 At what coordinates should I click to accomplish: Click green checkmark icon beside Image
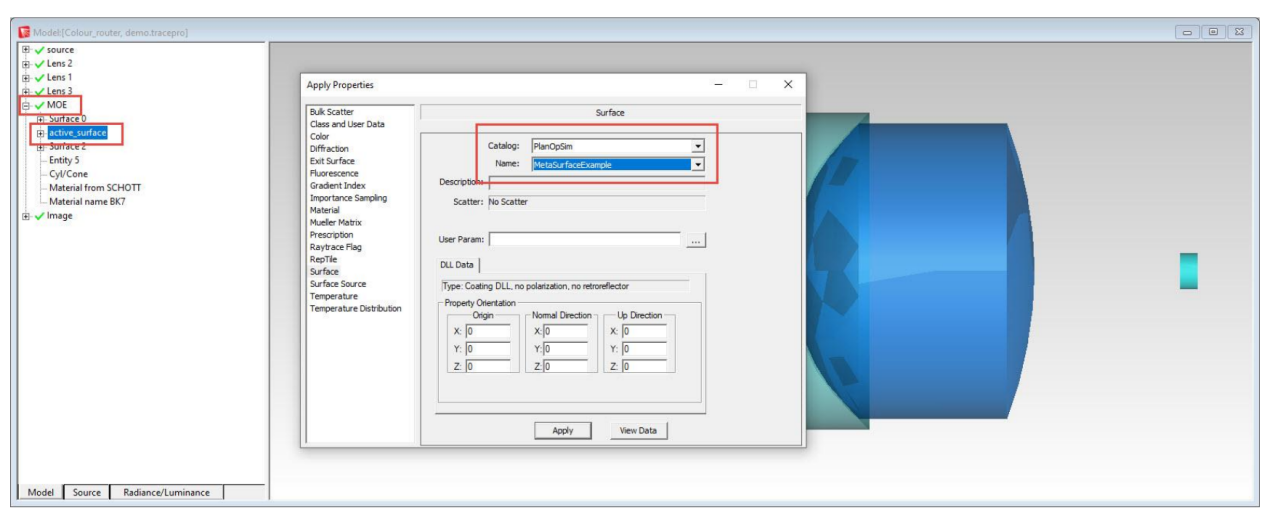tap(39, 216)
